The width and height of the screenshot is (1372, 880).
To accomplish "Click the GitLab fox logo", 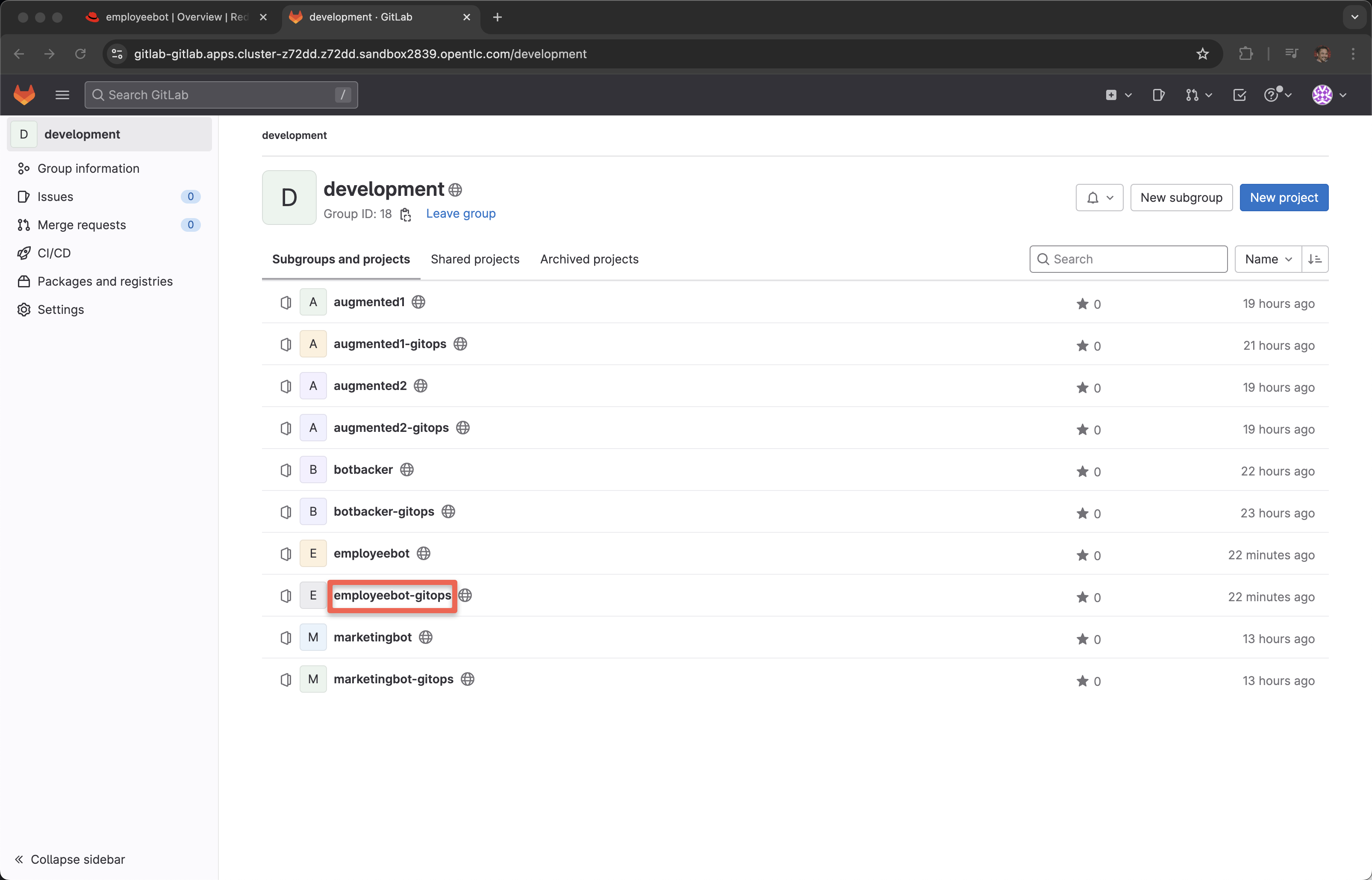I will click(24, 95).
